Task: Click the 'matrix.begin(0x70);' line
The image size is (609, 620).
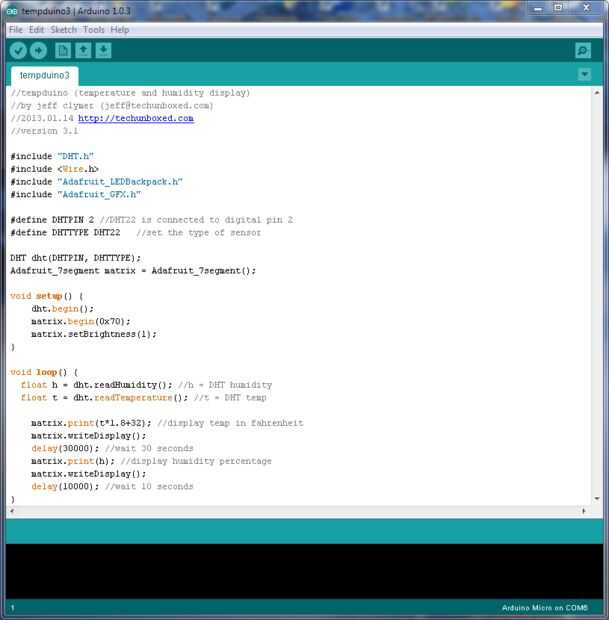Action: pyautogui.click(x=81, y=321)
